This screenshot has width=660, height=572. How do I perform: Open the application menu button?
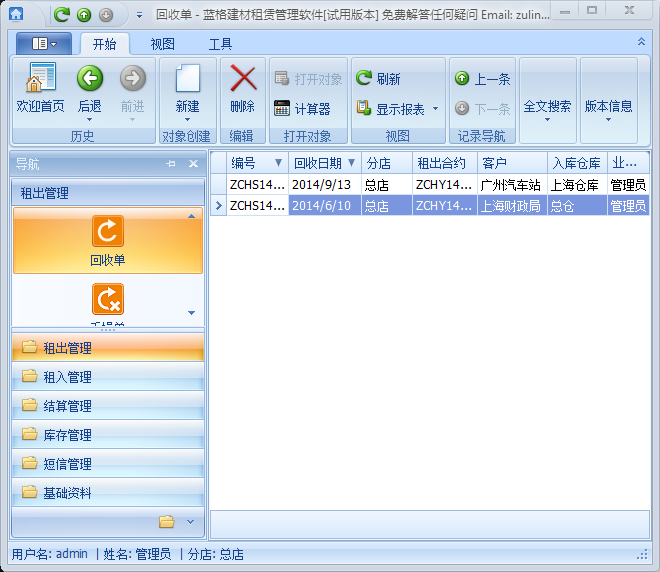(44, 43)
